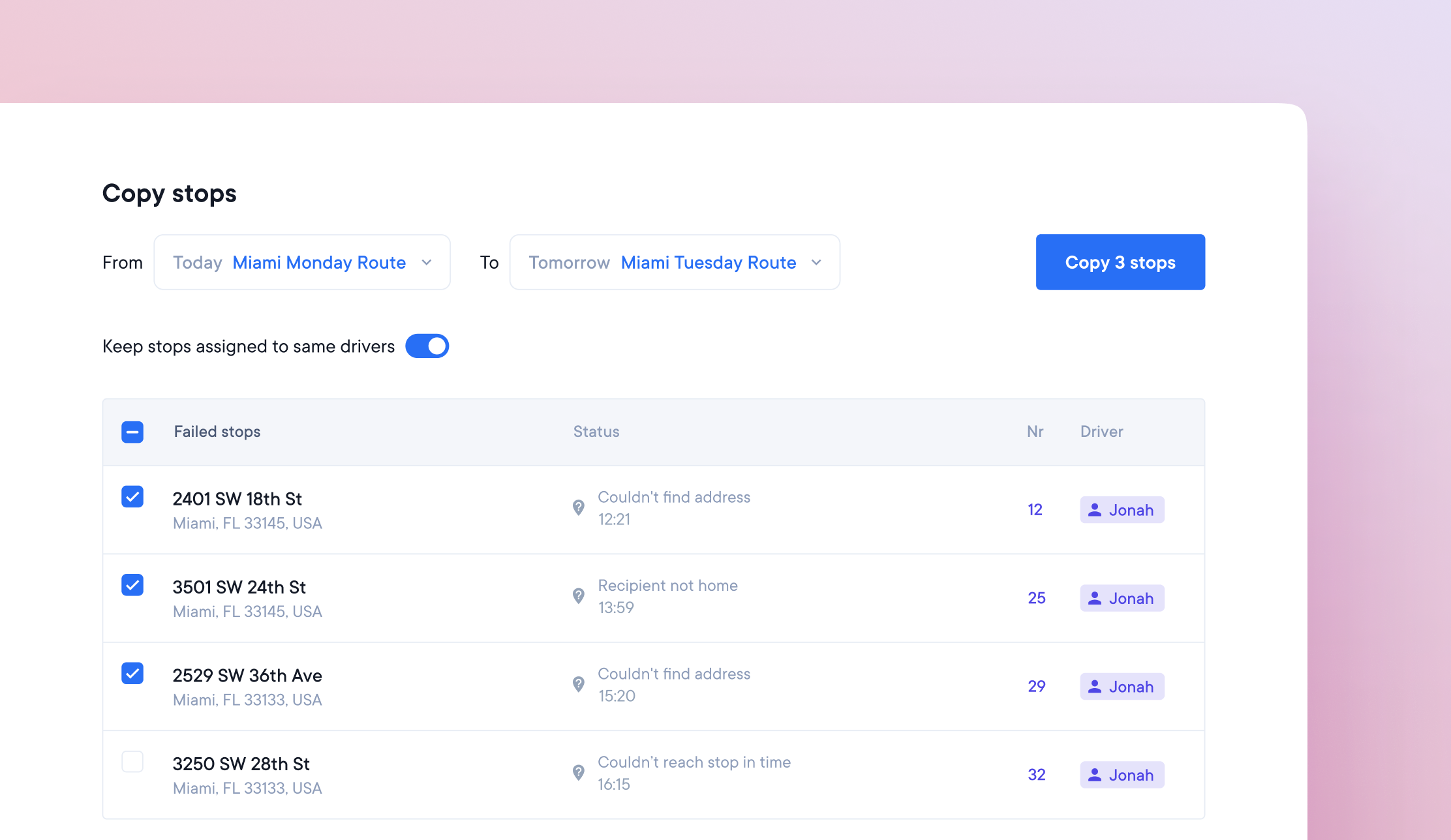
Task: Click the address 3501 SW 24th St
Action: pyautogui.click(x=239, y=586)
